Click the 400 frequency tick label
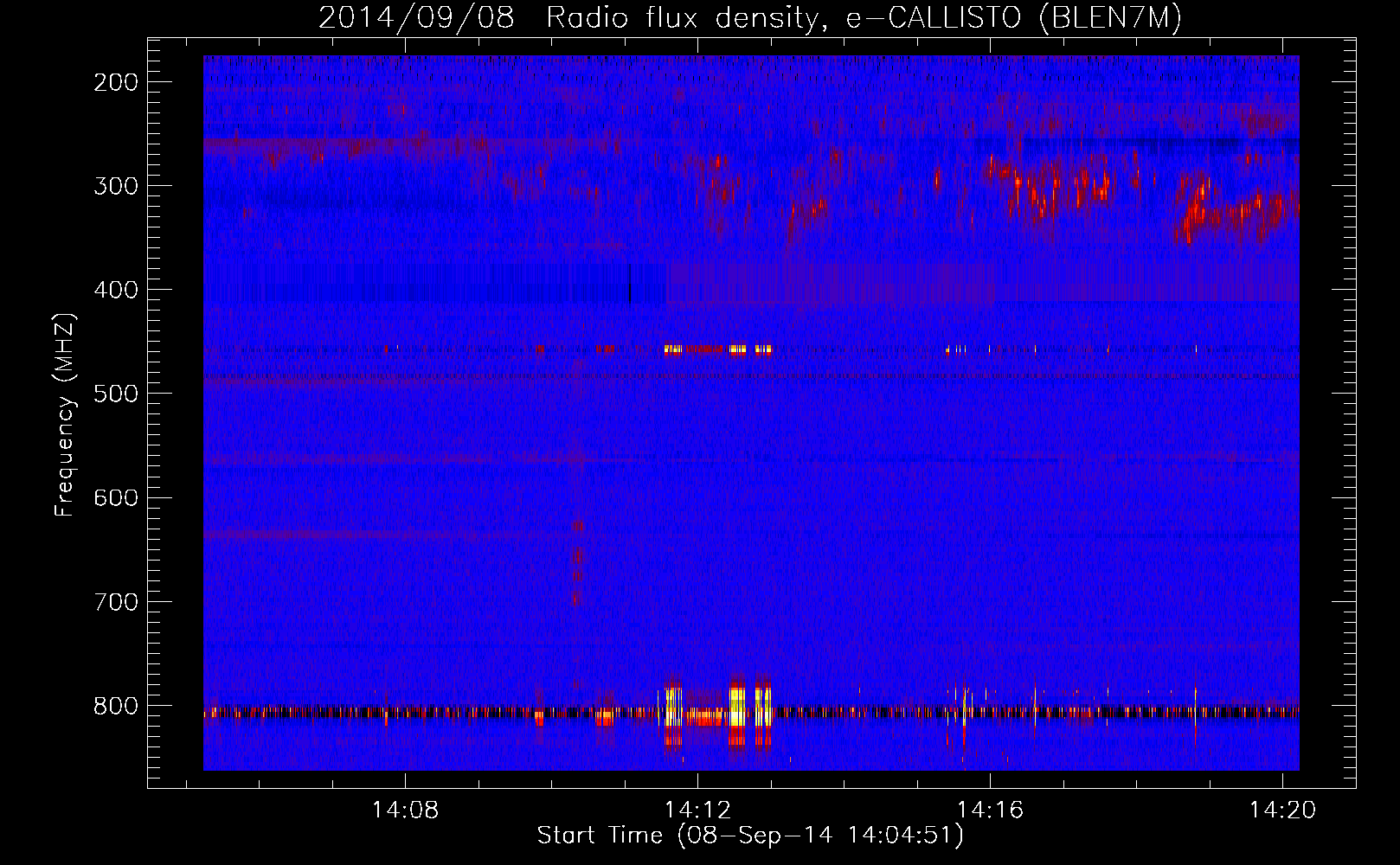The image size is (1400, 865). click(115, 290)
